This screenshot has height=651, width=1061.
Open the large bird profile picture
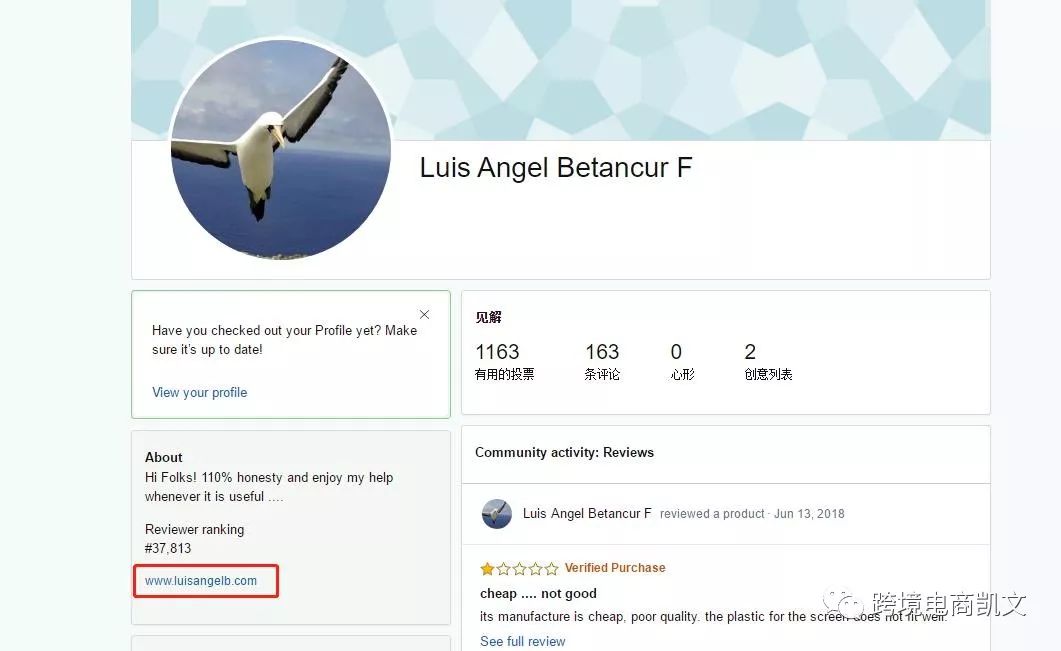click(x=281, y=149)
